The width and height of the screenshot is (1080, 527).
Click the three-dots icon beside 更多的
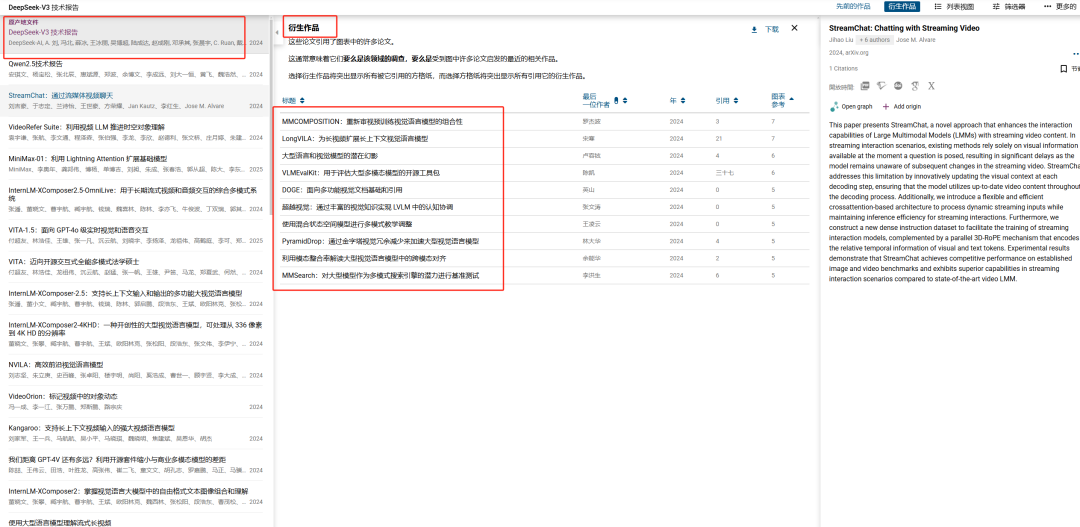(1048, 6)
